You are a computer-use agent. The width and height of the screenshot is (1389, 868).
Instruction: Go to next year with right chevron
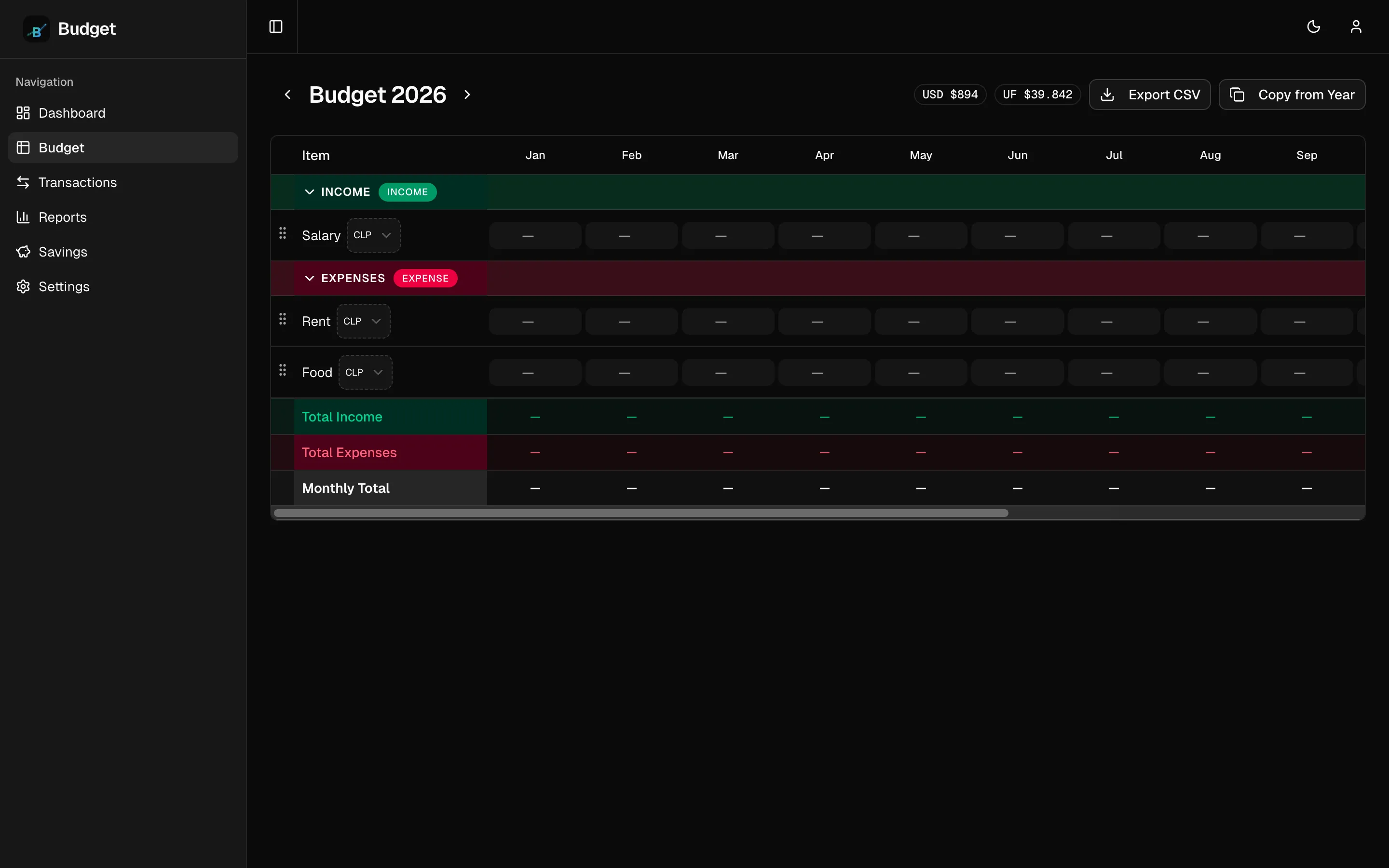[x=467, y=94]
